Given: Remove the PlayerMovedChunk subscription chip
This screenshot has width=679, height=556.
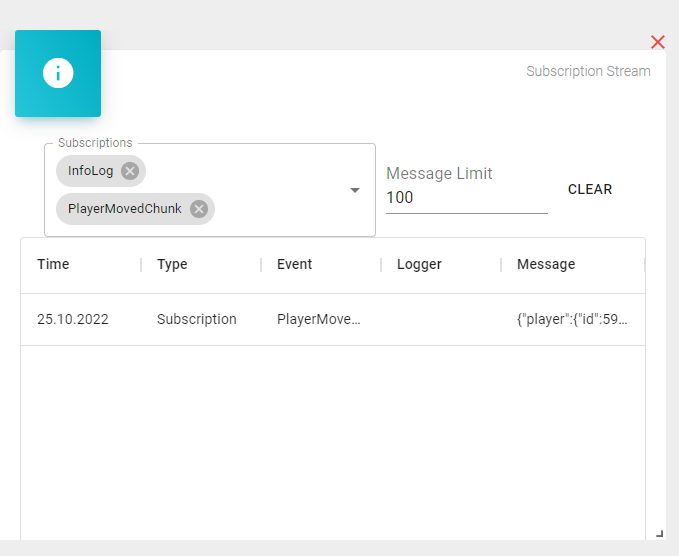Looking at the screenshot, I should (x=199, y=209).
